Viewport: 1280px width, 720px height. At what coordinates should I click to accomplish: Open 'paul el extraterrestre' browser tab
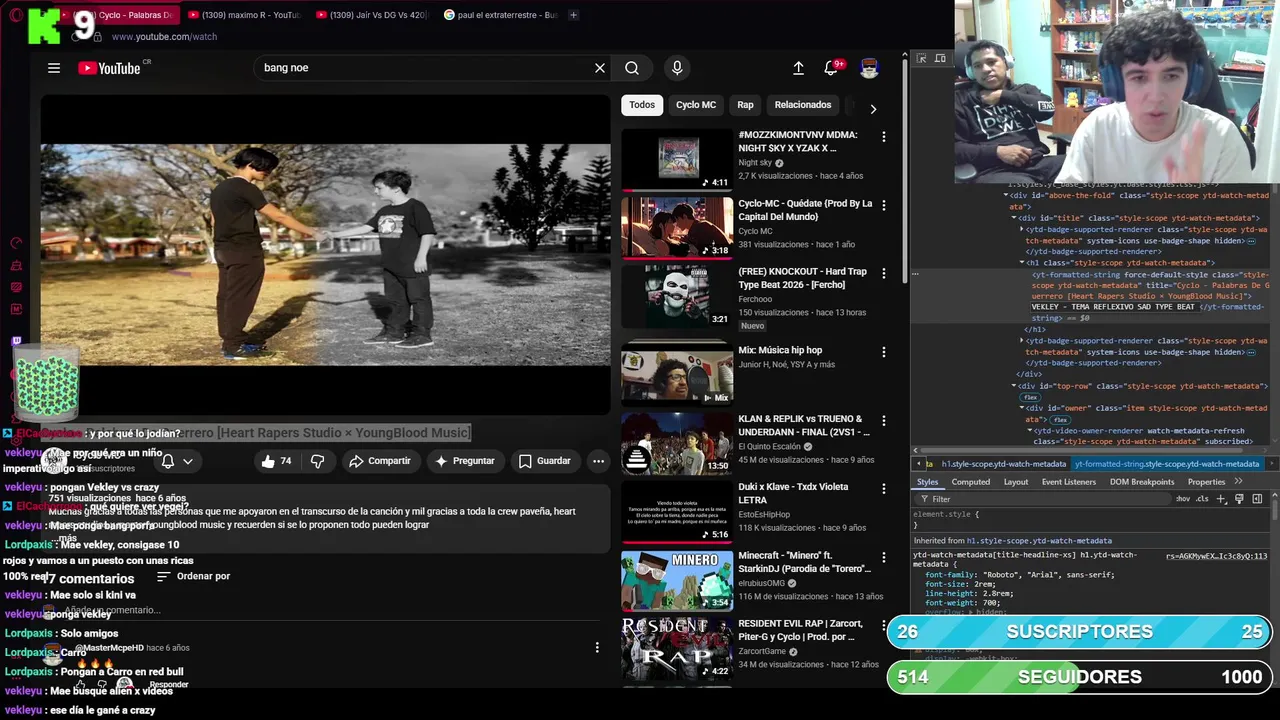pos(500,15)
